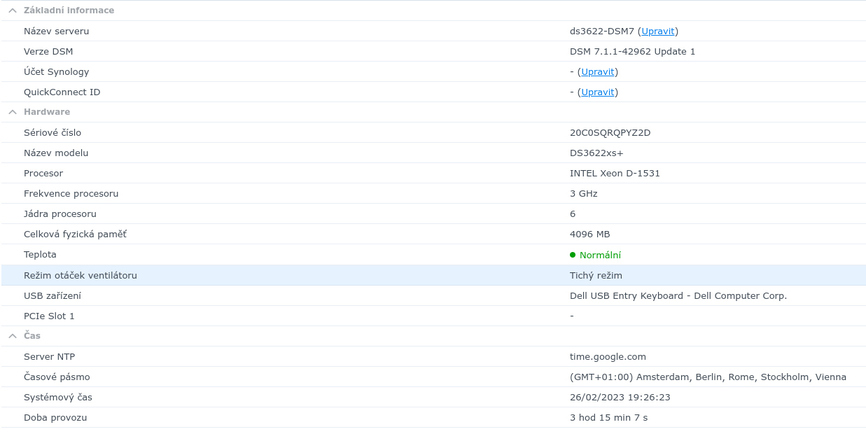This screenshot has width=866, height=434.
Task: Click INTEL Xeon D-1531 value
Action: 615,173
